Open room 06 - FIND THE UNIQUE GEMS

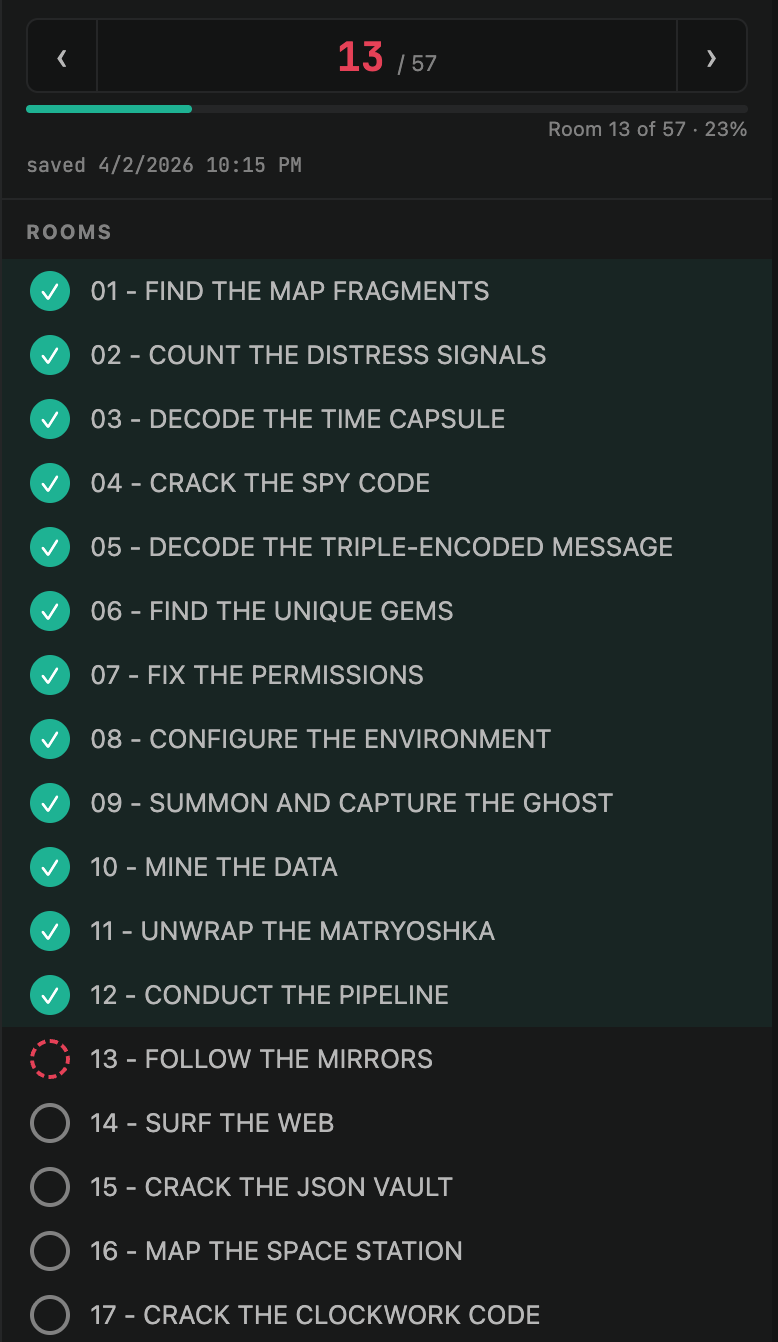[271, 611]
